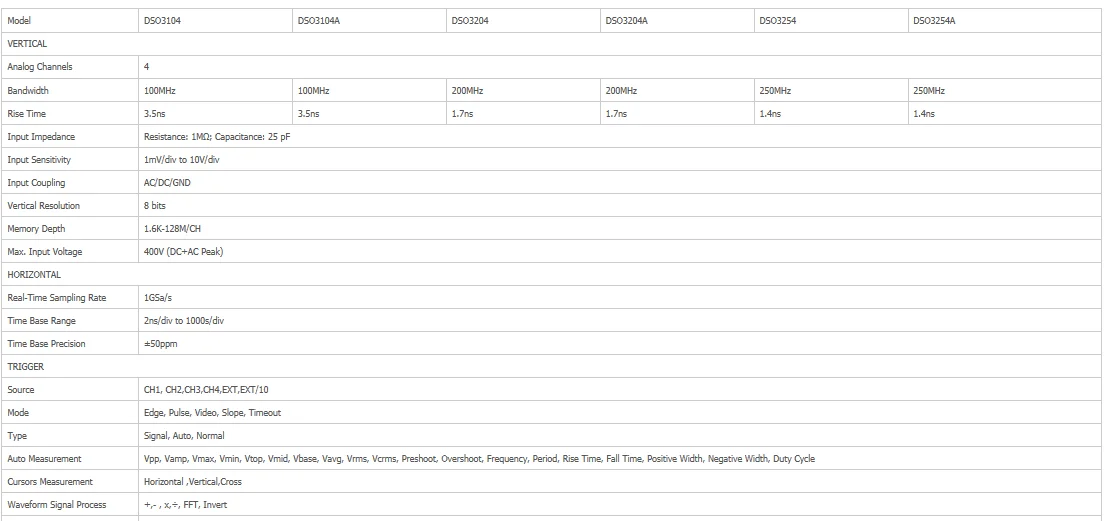
Task: Select the VERTICAL section heading row
Action: pos(27,44)
